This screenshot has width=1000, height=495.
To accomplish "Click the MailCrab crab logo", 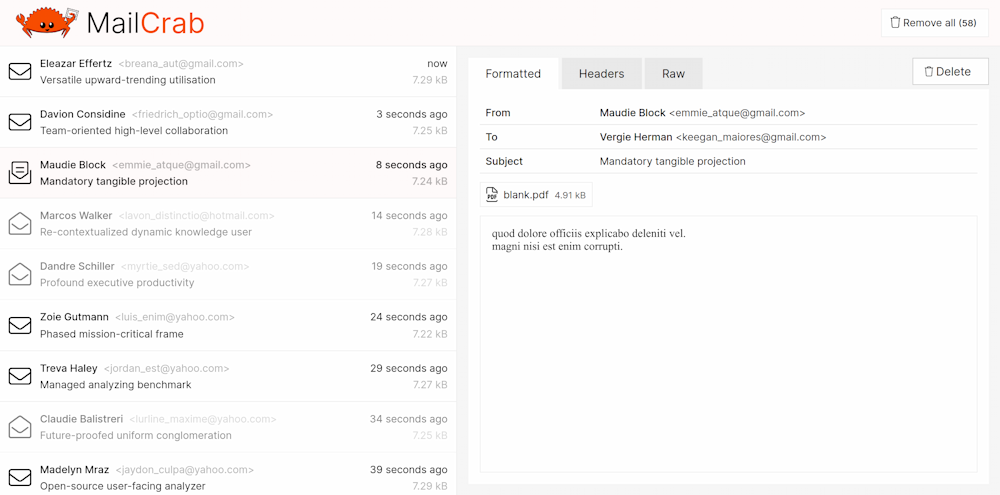I will click(x=47, y=22).
